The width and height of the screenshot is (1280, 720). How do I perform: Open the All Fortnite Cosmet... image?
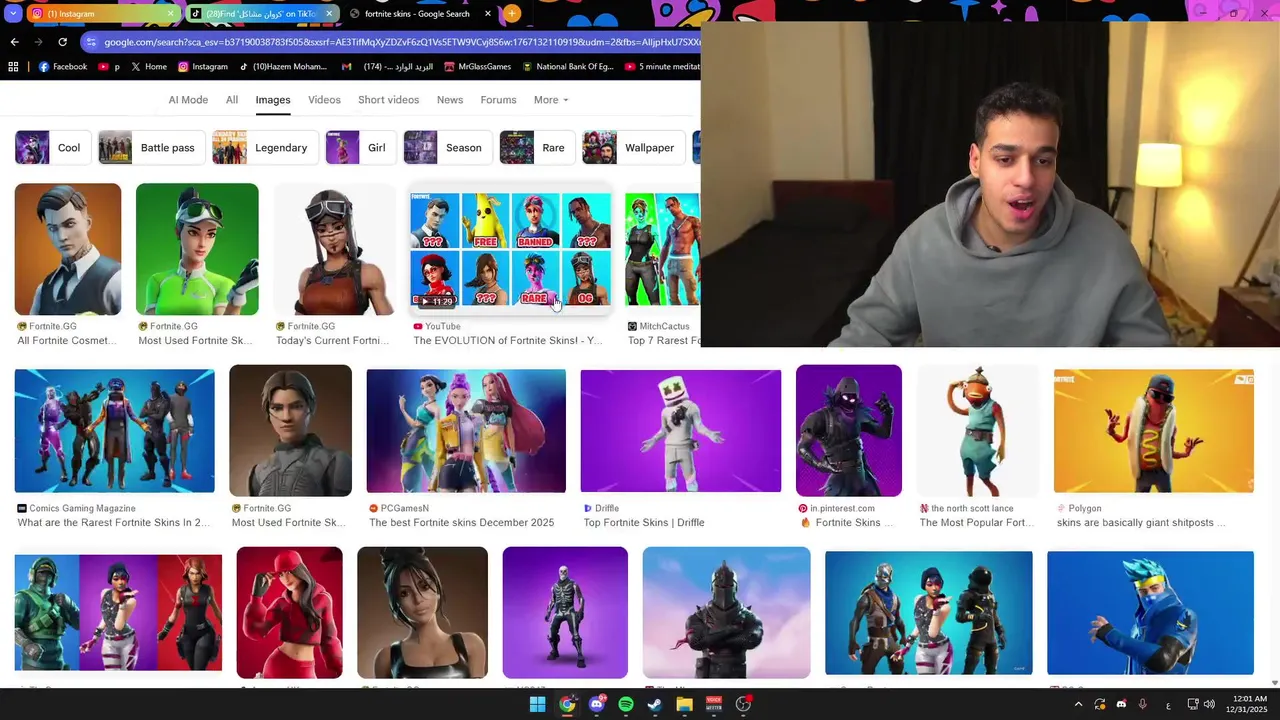tap(68, 249)
